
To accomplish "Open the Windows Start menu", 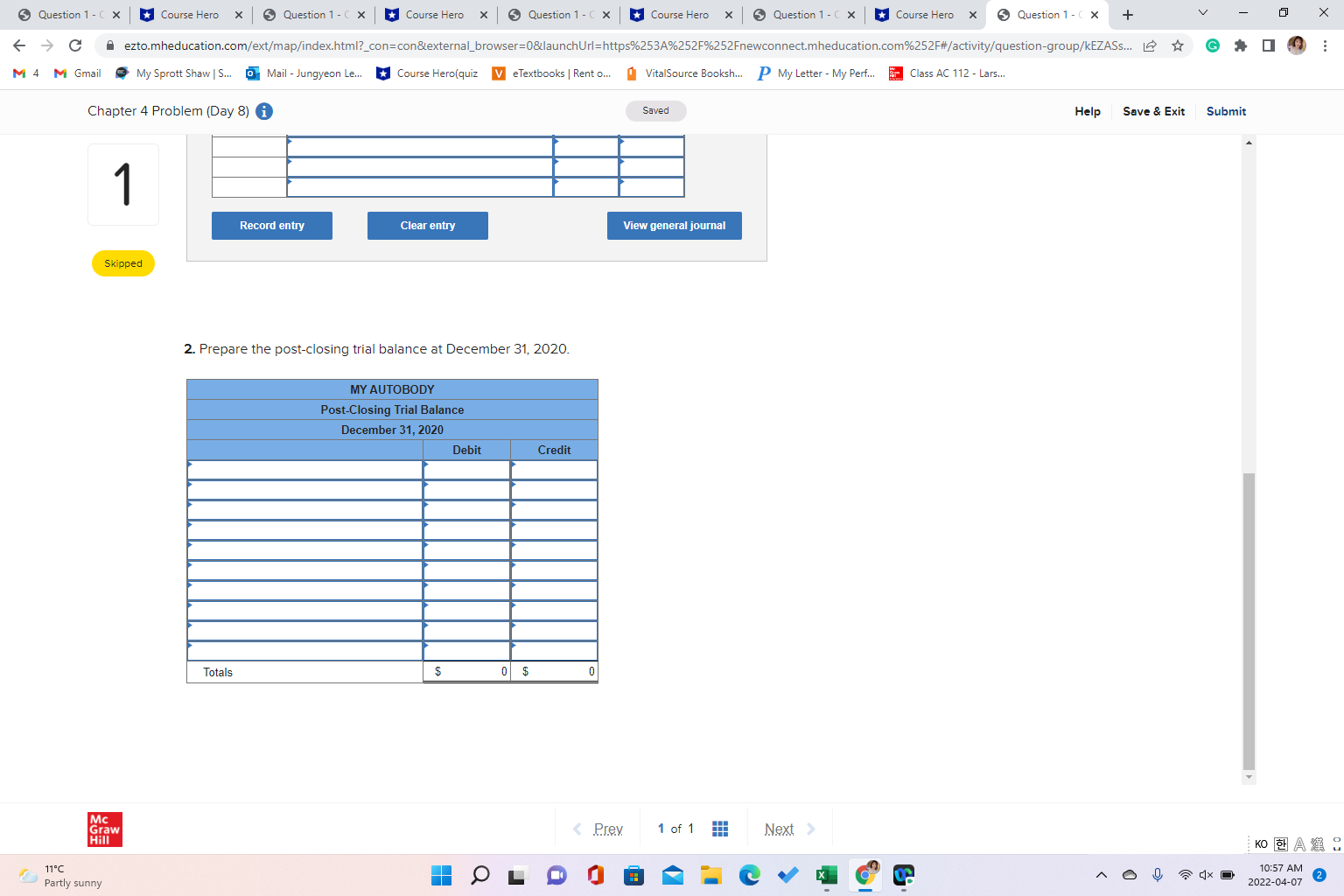I will pos(442,875).
